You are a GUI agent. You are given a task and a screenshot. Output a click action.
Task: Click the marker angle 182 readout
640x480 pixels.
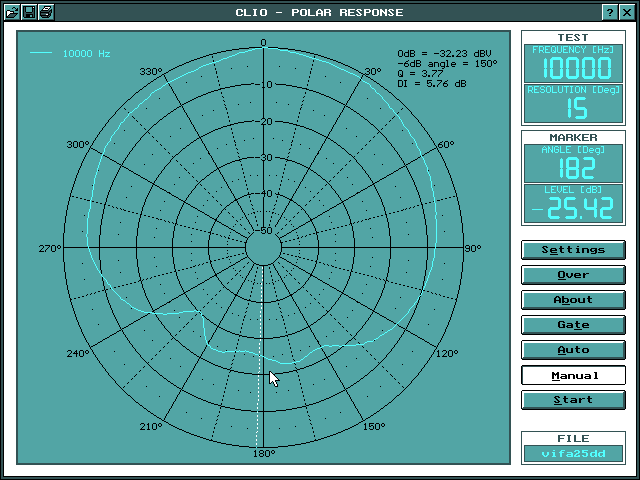(573, 168)
